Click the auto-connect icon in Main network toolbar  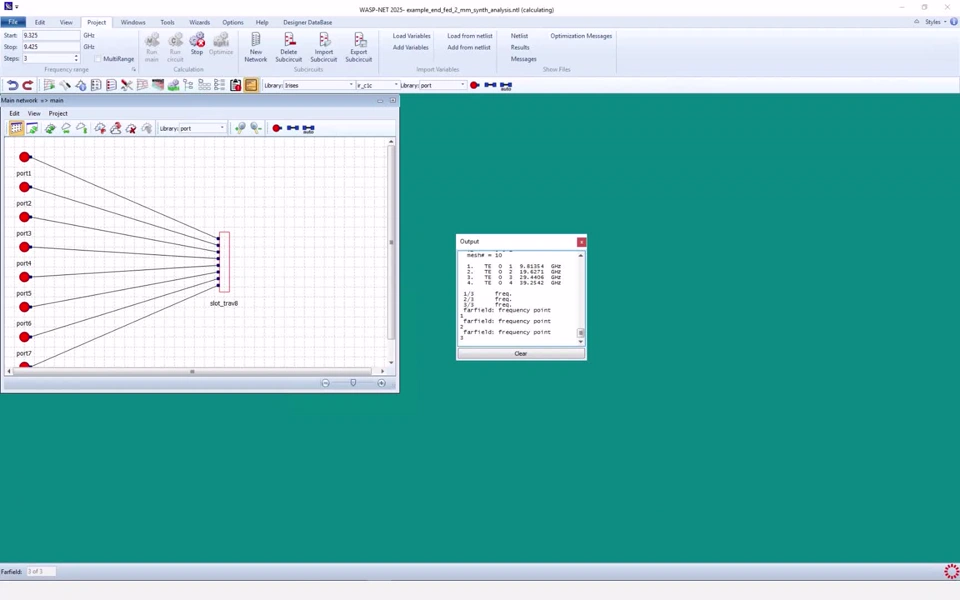(x=309, y=129)
